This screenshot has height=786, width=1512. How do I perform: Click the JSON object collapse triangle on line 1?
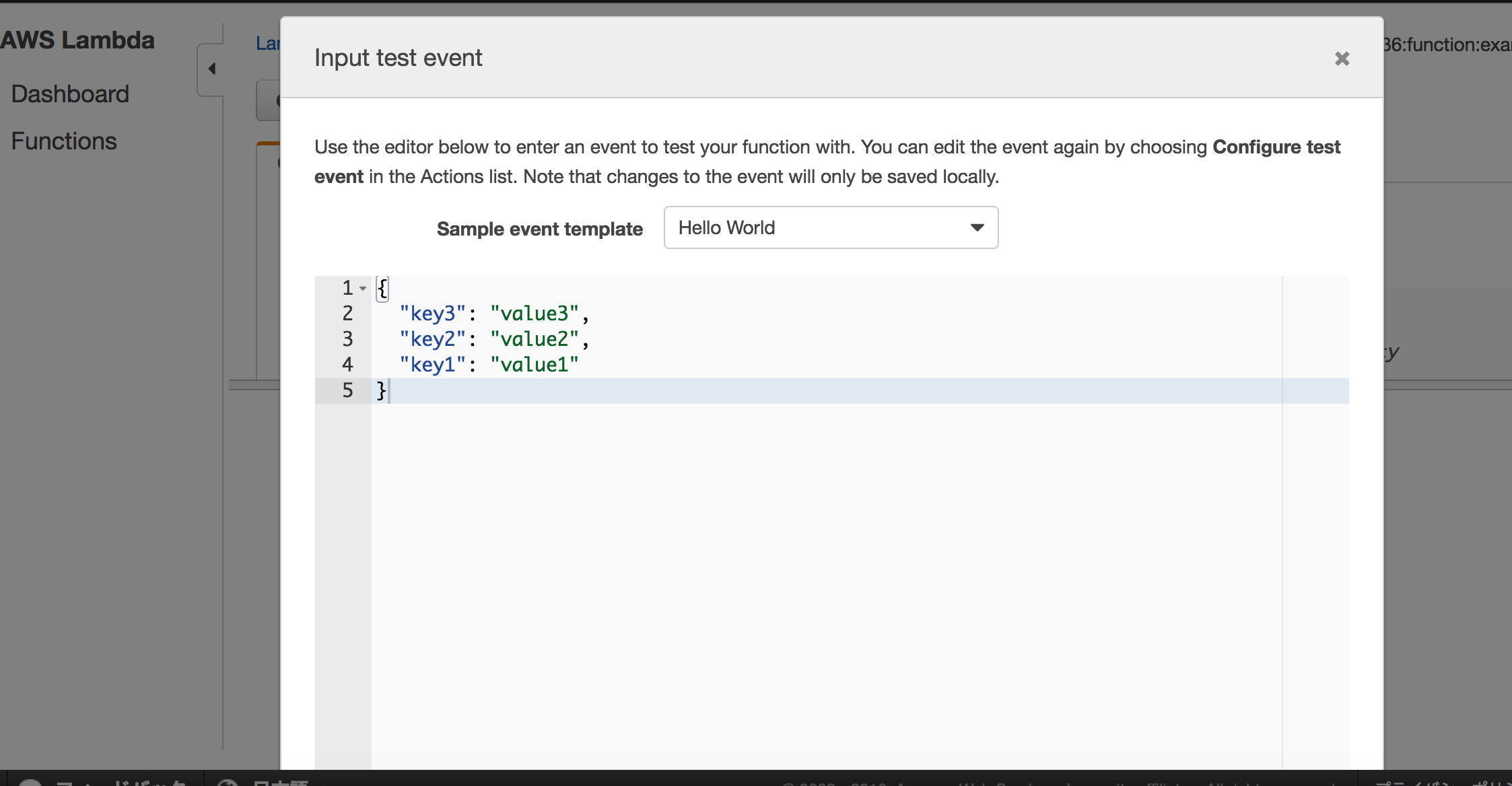point(363,287)
